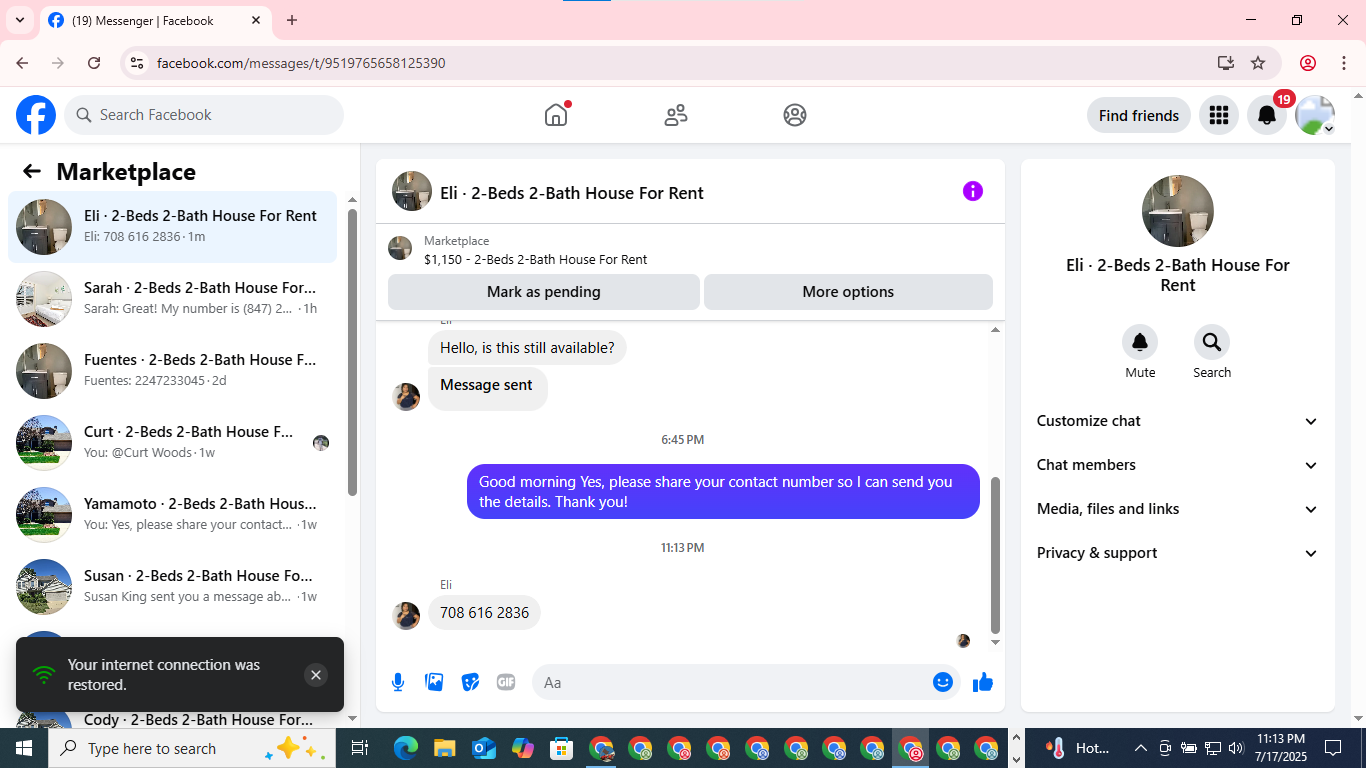Open the emoji picker smiley icon
This screenshot has height=768, width=1366.
(x=942, y=682)
